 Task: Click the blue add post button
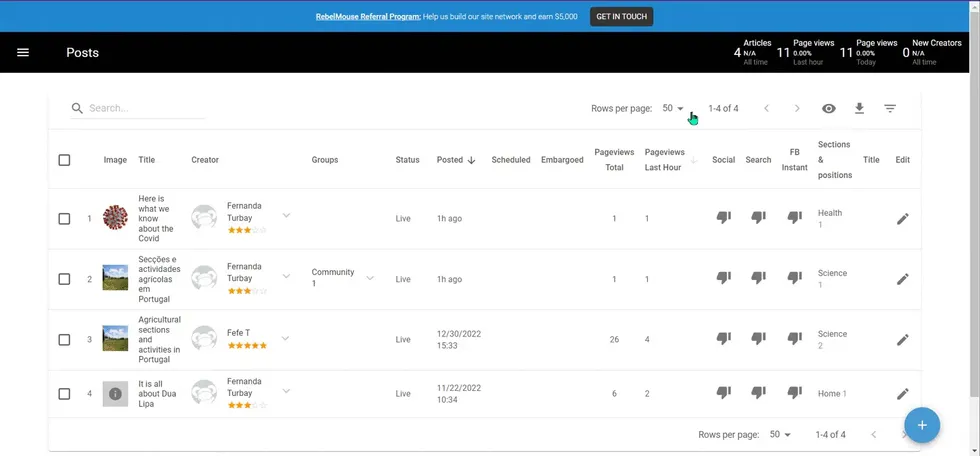921,425
